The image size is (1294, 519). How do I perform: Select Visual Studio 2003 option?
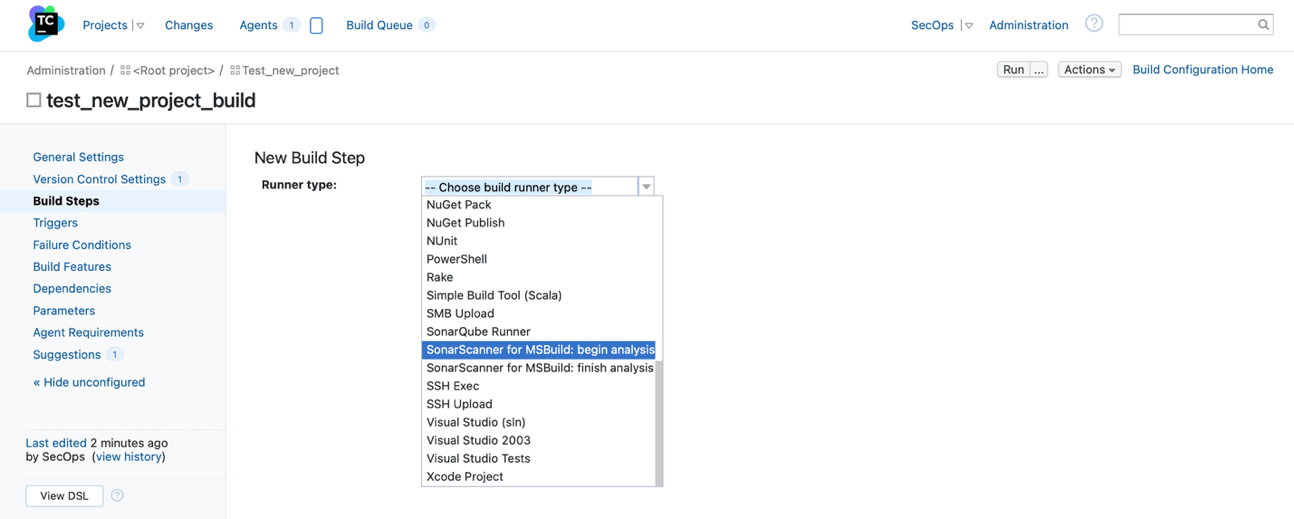(x=538, y=440)
